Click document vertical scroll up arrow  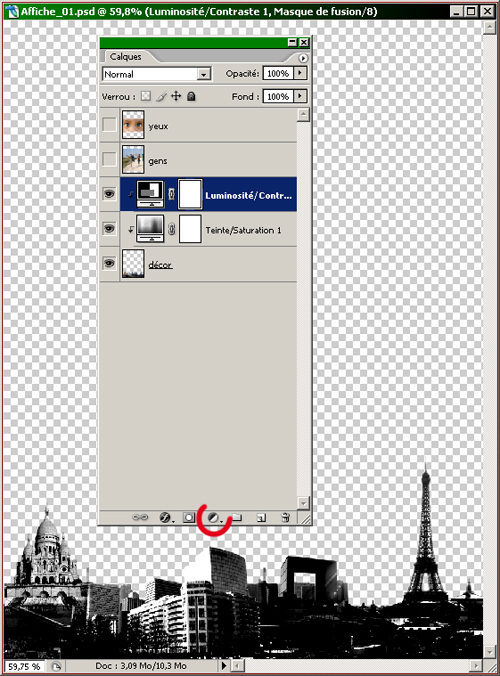click(x=489, y=28)
